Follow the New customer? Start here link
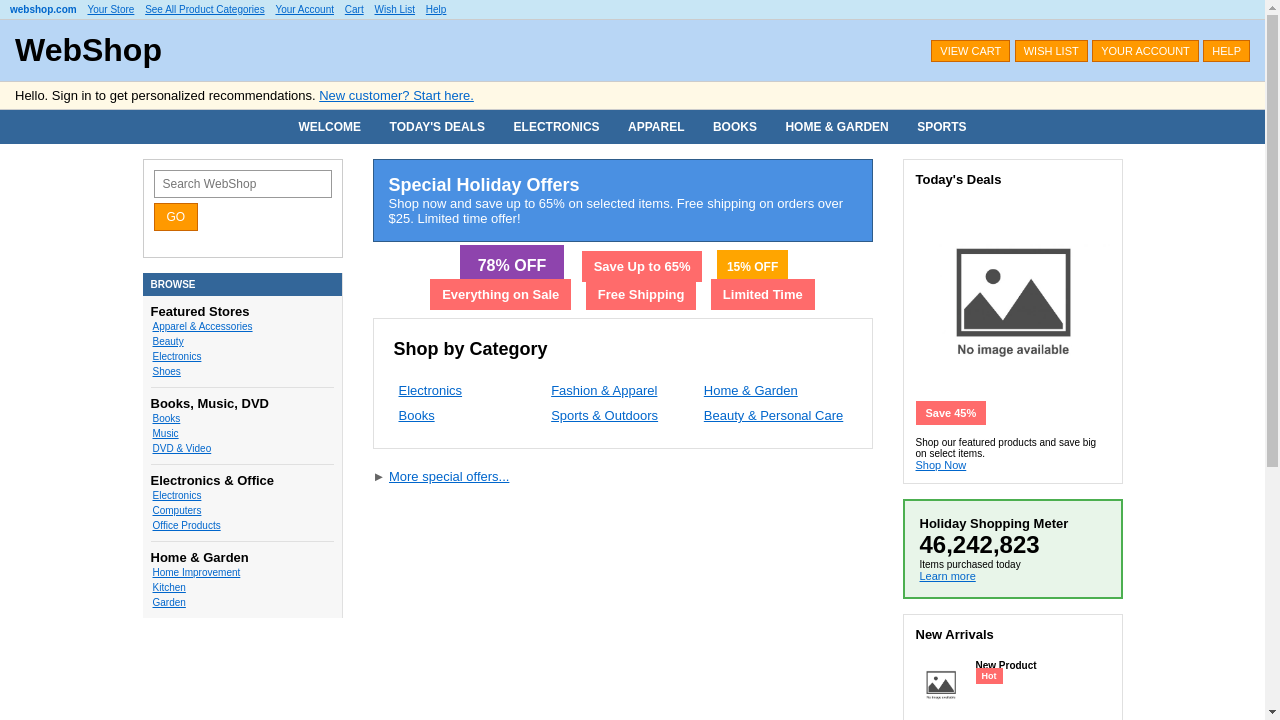 tap(395, 95)
